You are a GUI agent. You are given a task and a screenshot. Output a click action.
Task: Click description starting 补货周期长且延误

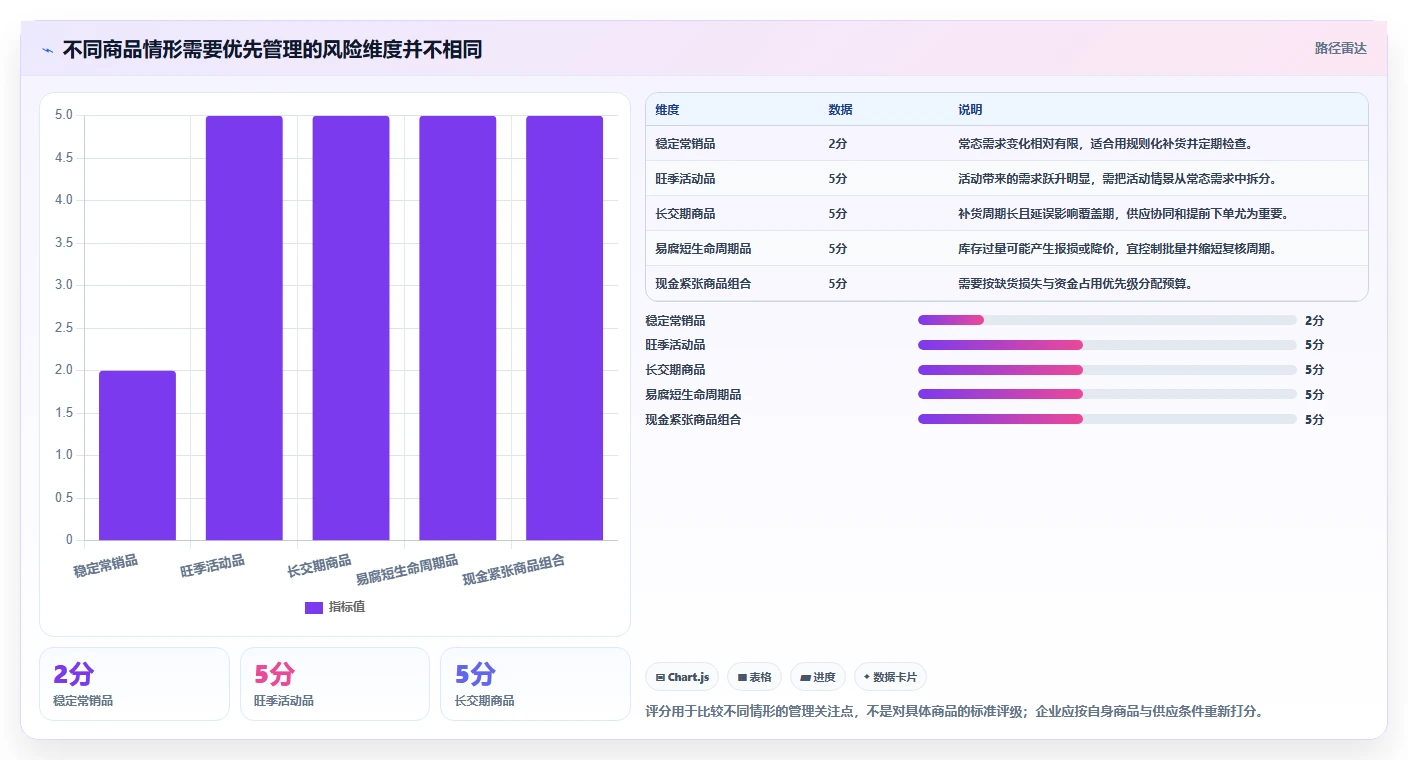click(x=1125, y=214)
